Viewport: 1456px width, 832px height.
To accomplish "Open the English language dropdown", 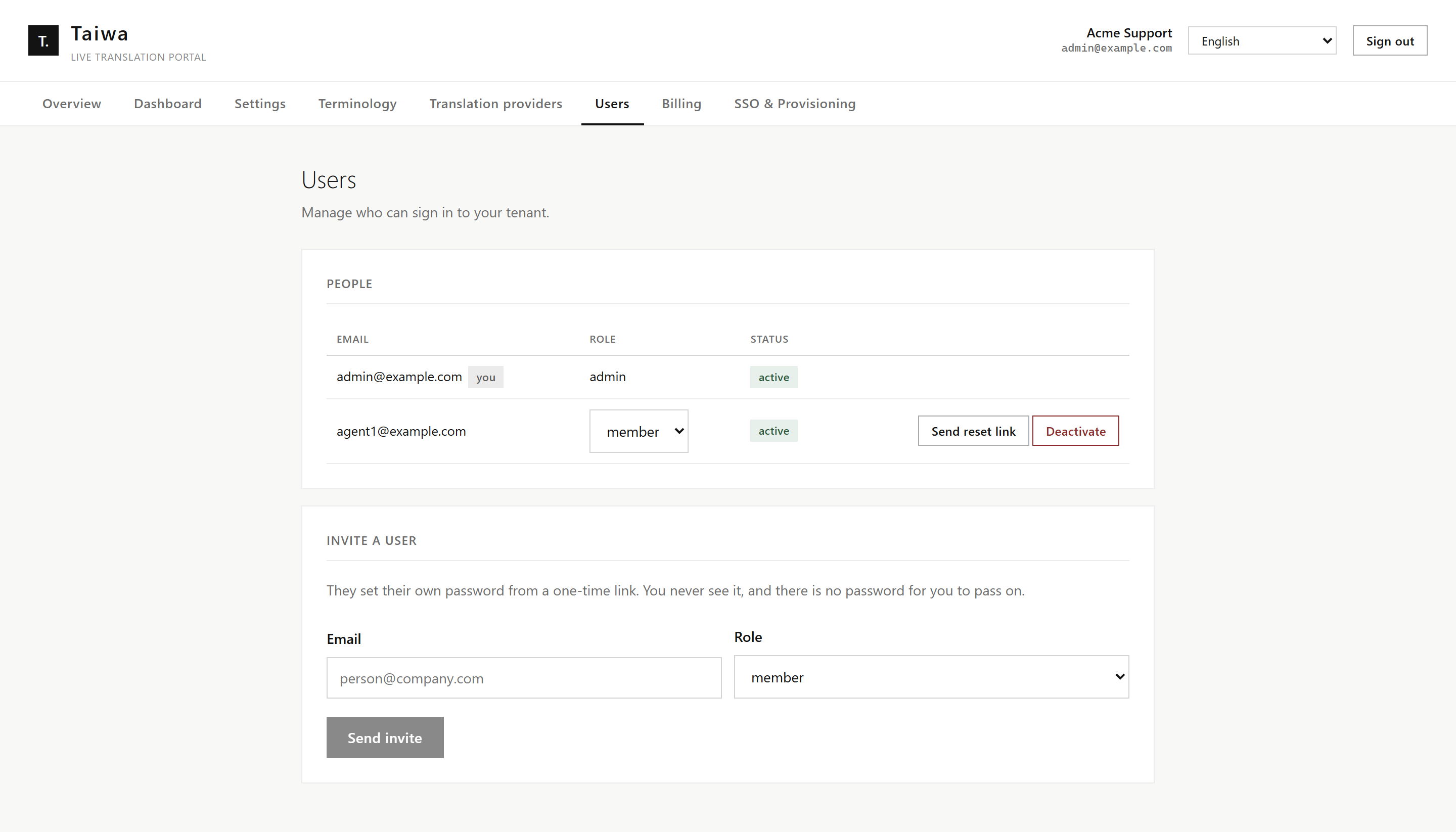I will pos(1262,40).
